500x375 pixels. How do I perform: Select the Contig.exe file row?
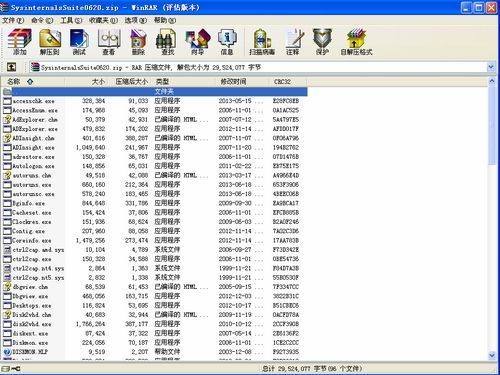[153, 231]
